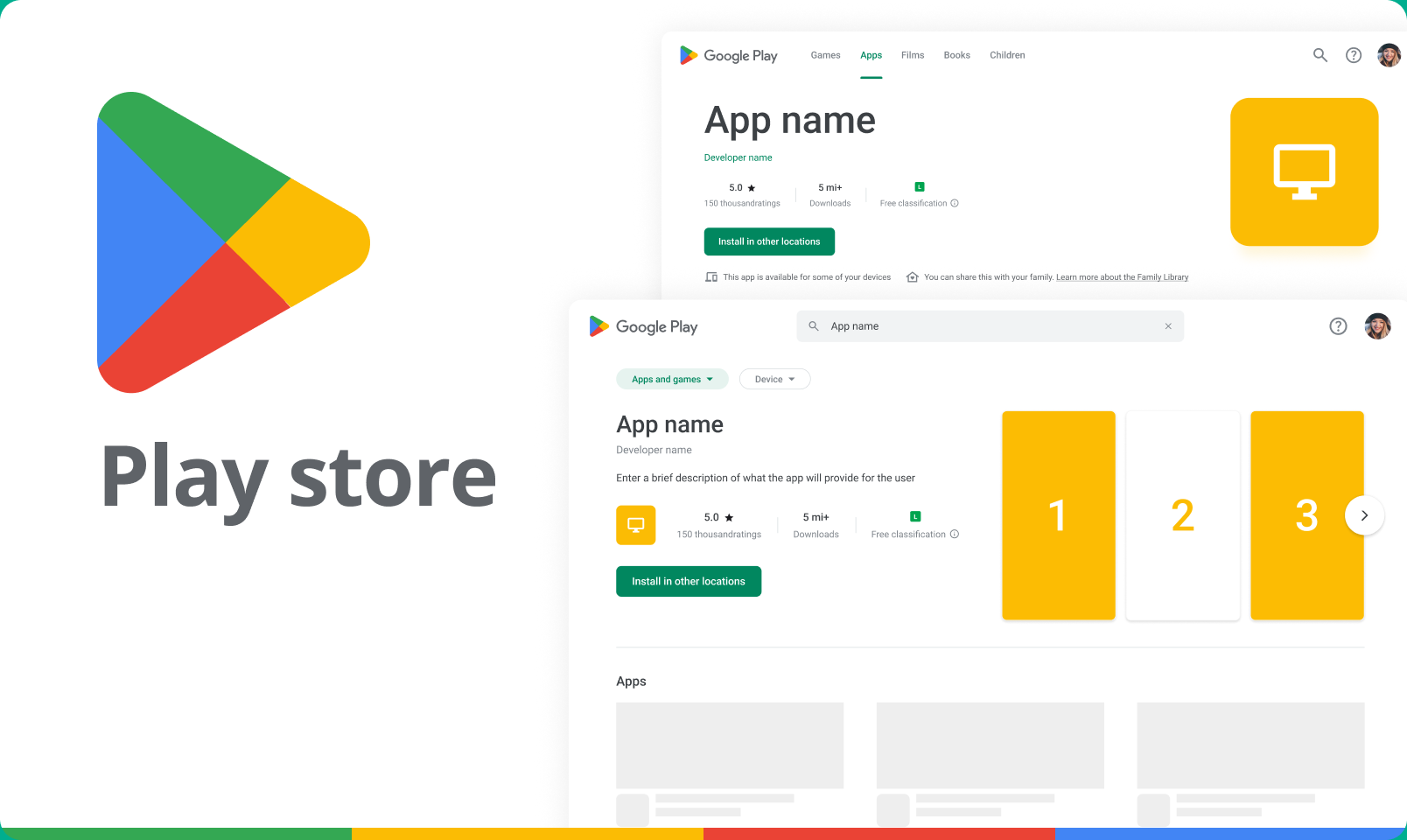1407x840 pixels.
Task: Click the 5.0 rating star in the app page
Action: point(752,188)
